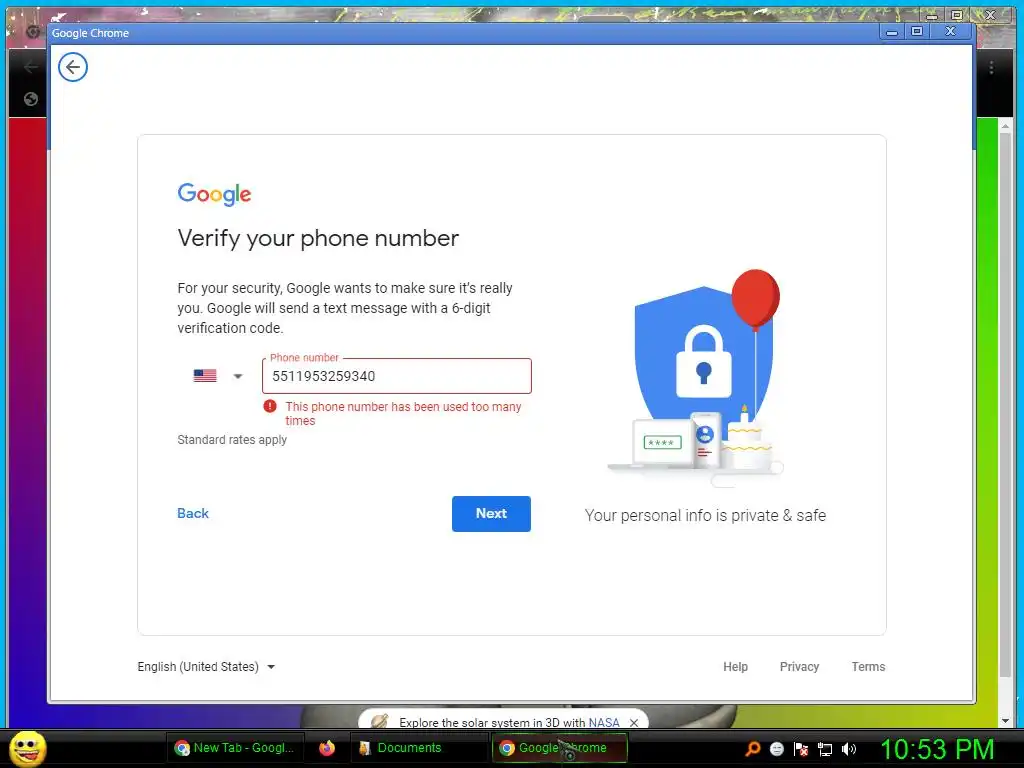
Task: Click the three-dot menu in background browser
Action: click(991, 67)
